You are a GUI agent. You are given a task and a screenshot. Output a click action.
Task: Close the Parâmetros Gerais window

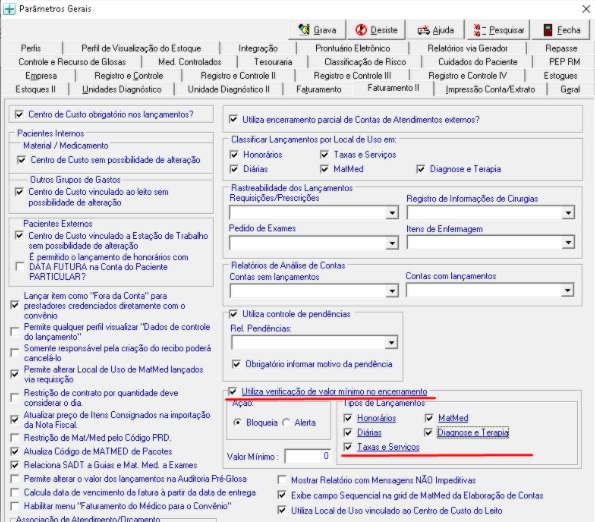[x=586, y=9]
